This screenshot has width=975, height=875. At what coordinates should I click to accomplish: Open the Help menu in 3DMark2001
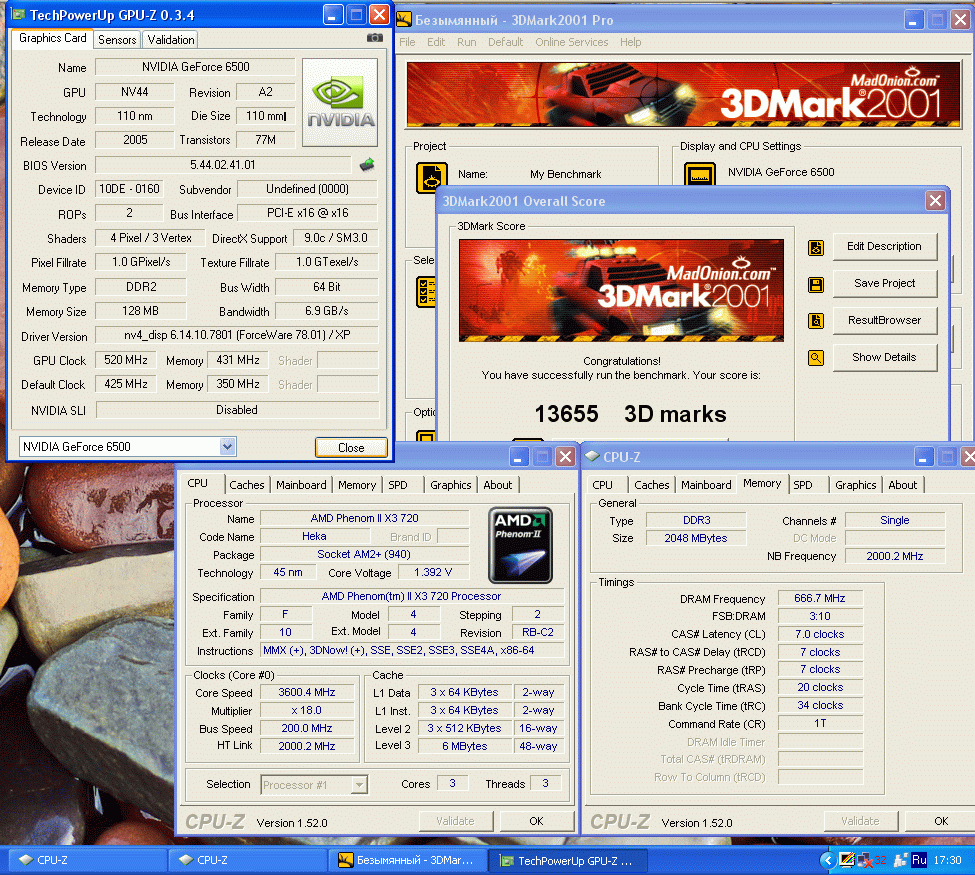(630, 42)
